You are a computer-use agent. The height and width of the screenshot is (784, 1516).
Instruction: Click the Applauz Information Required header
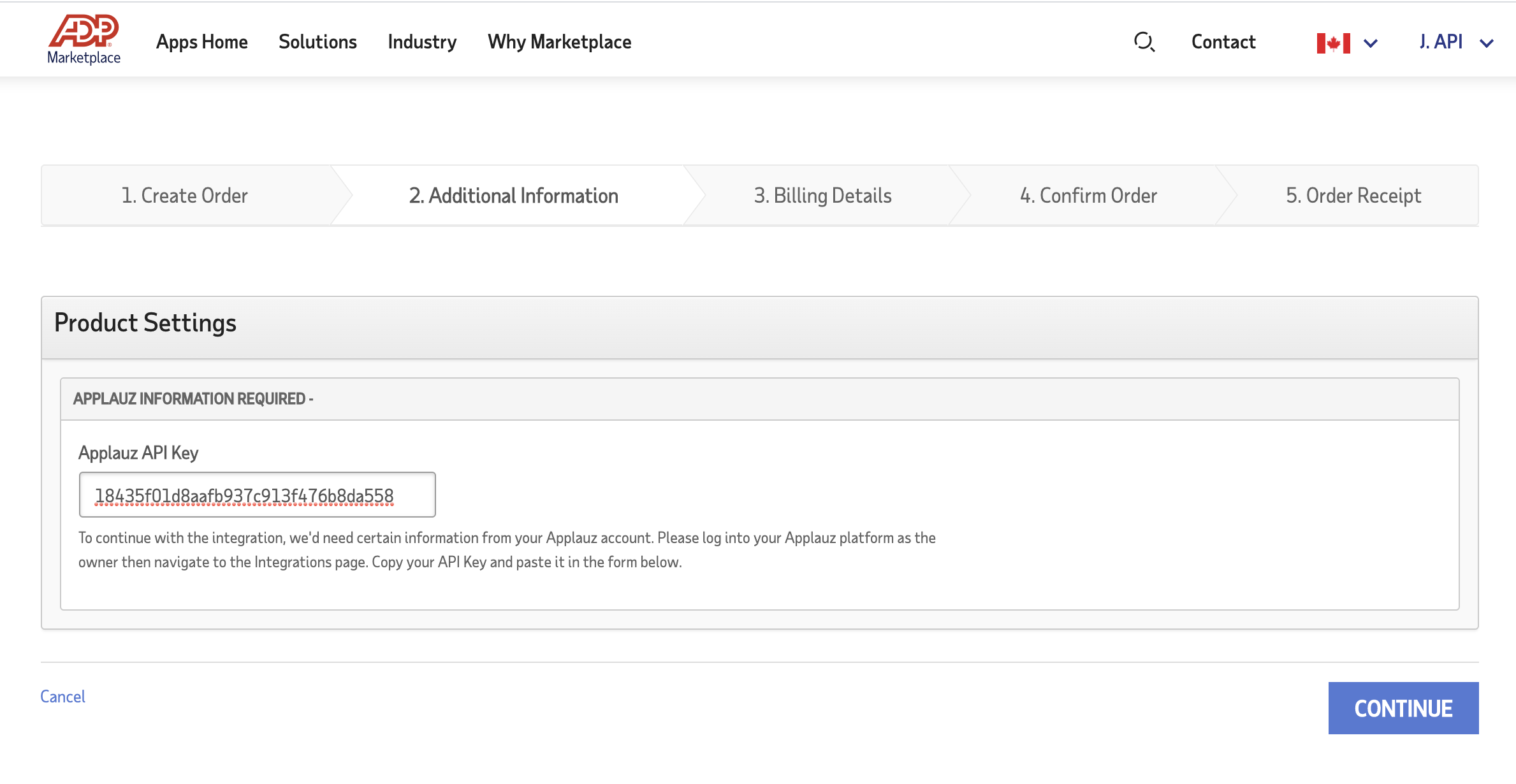[x=193, y=399]
